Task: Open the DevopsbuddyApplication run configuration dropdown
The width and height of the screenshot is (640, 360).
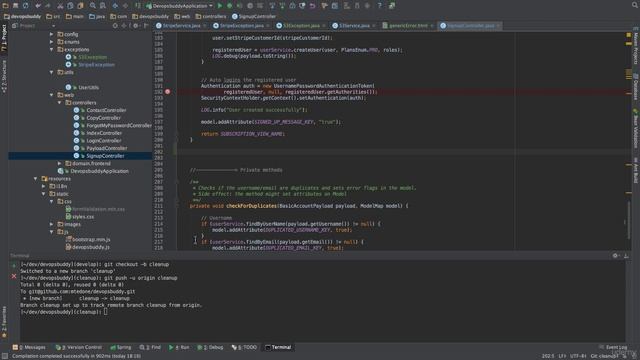Action: coord(180,6)
